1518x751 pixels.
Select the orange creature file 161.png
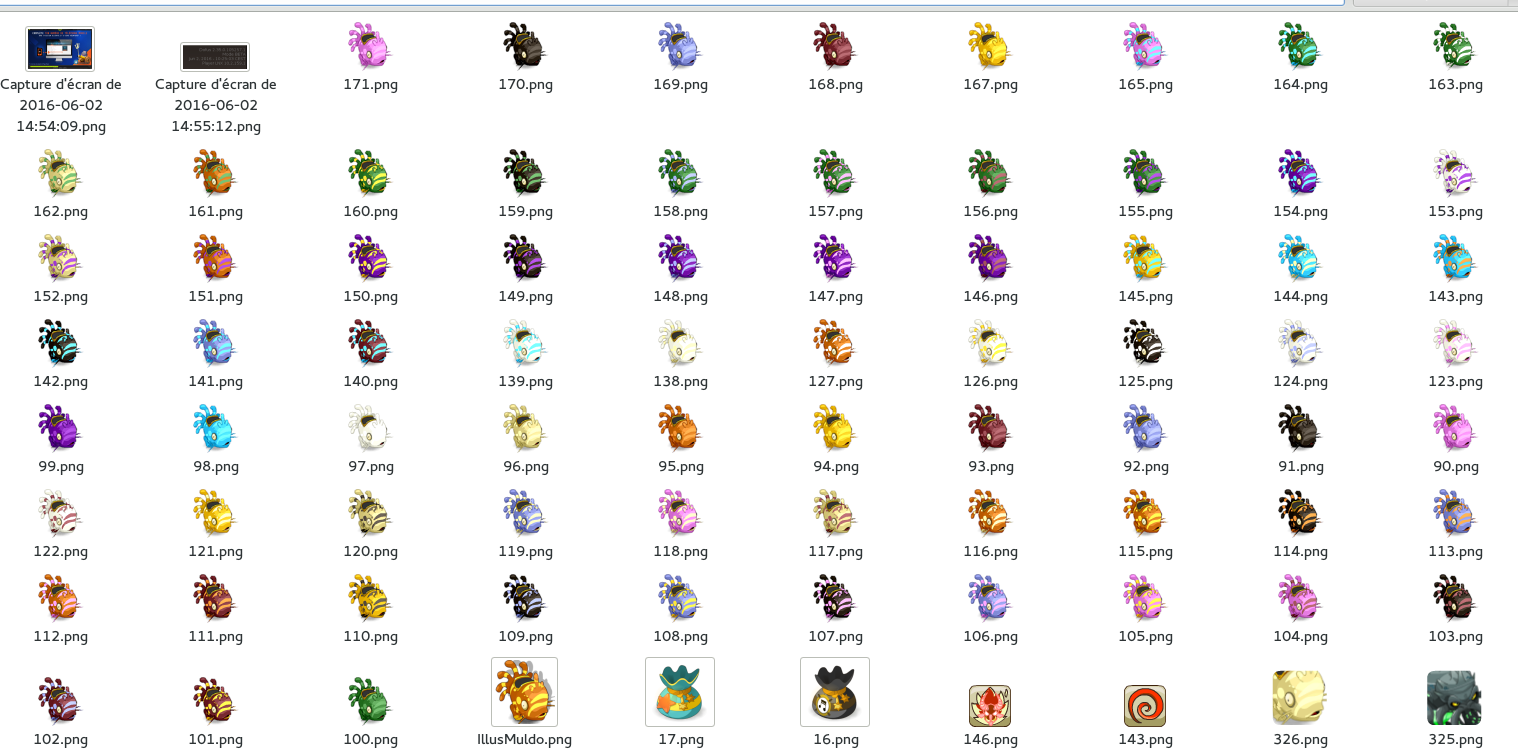(215, 173)
